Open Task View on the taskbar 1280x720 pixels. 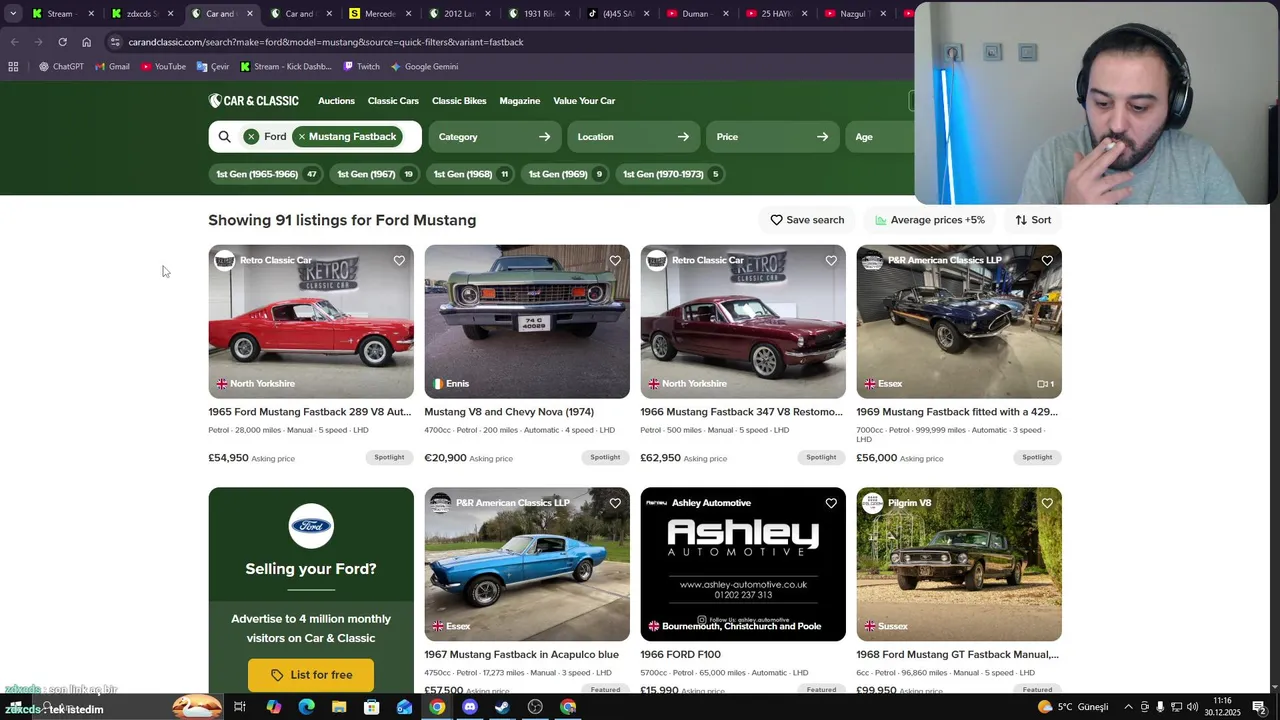click(240, 707)
